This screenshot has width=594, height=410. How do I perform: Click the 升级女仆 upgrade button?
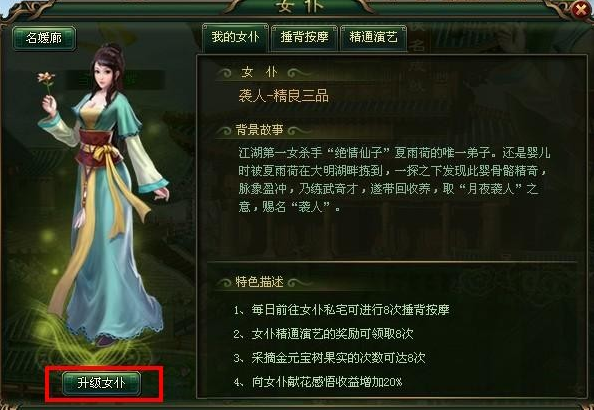[x=102, y=383]
